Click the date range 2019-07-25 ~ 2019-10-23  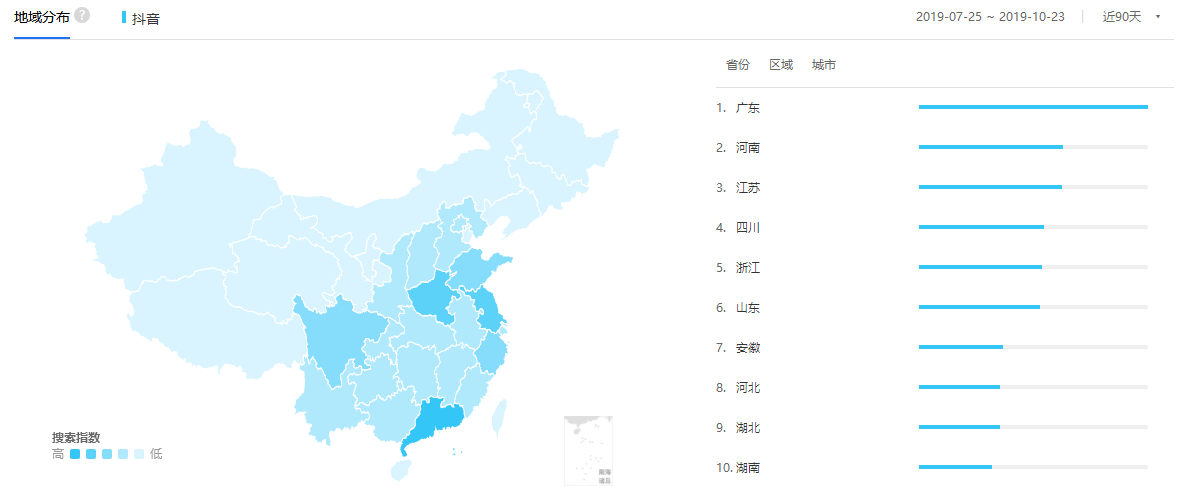click(x=990, y=17)
